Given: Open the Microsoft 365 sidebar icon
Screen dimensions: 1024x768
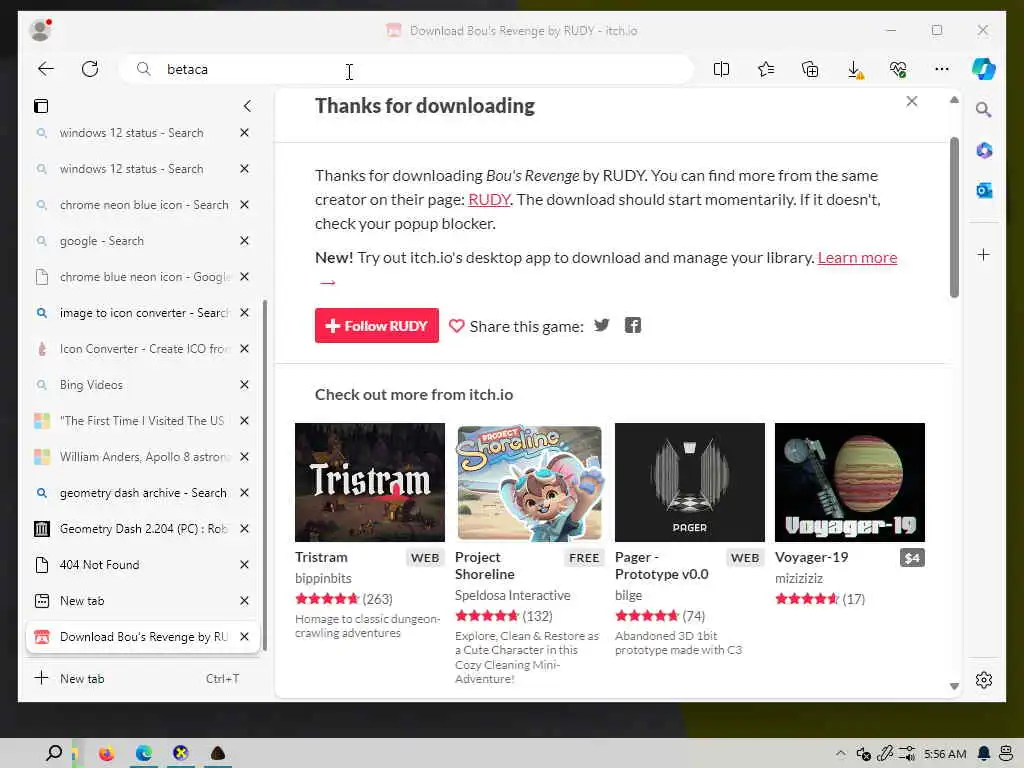Looking at the screenshot, I should [x=984, y=150].
